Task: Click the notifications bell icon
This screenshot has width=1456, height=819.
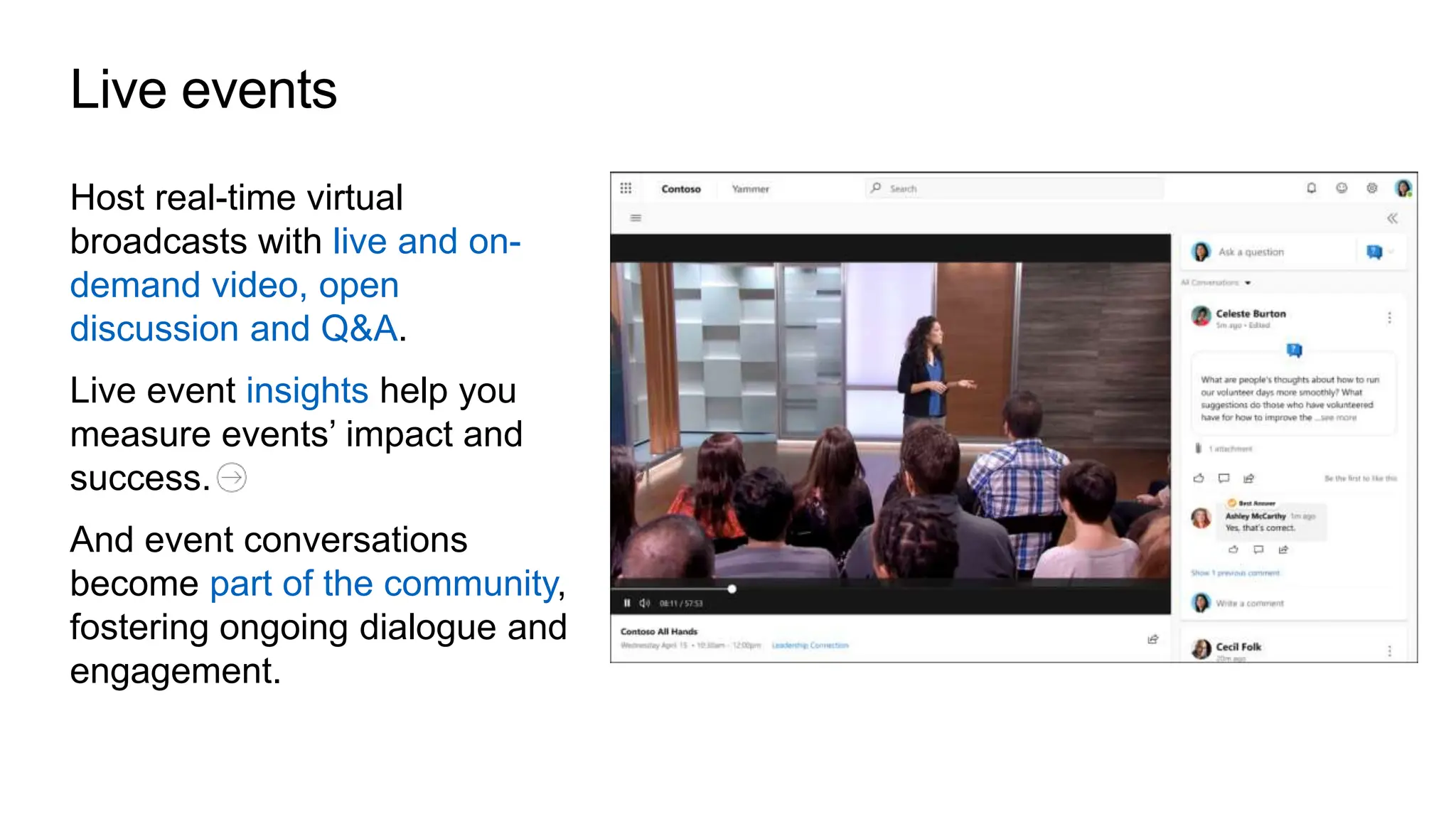Action: point(1312,188)
